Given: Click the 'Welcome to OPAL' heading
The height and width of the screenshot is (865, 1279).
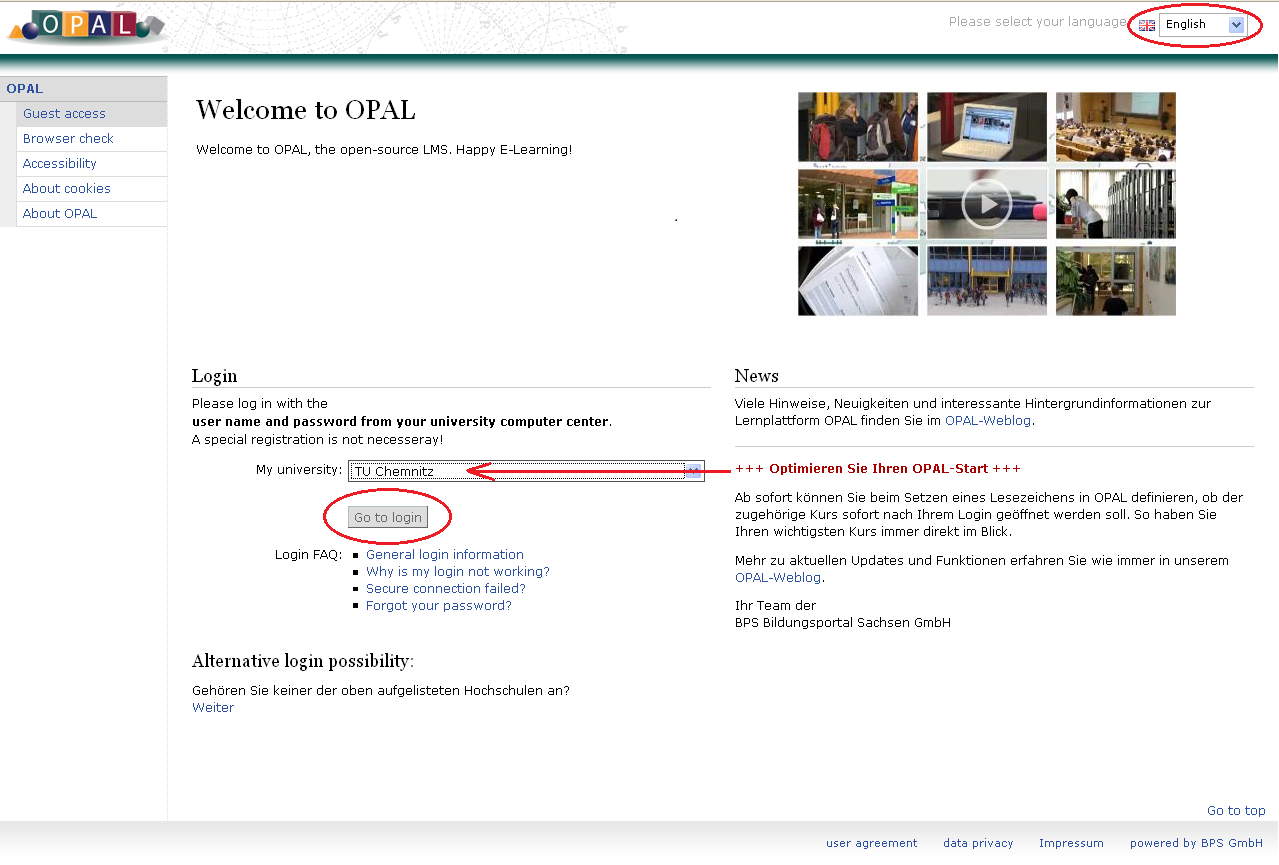Looking at the screenshot, I should [306, 110].
